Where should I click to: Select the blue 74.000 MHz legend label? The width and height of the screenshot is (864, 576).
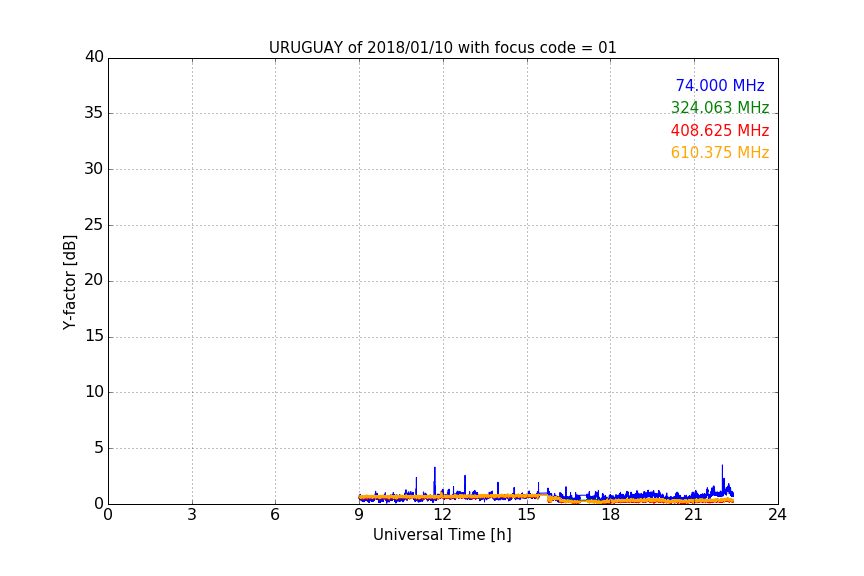[x=720, y=85]
